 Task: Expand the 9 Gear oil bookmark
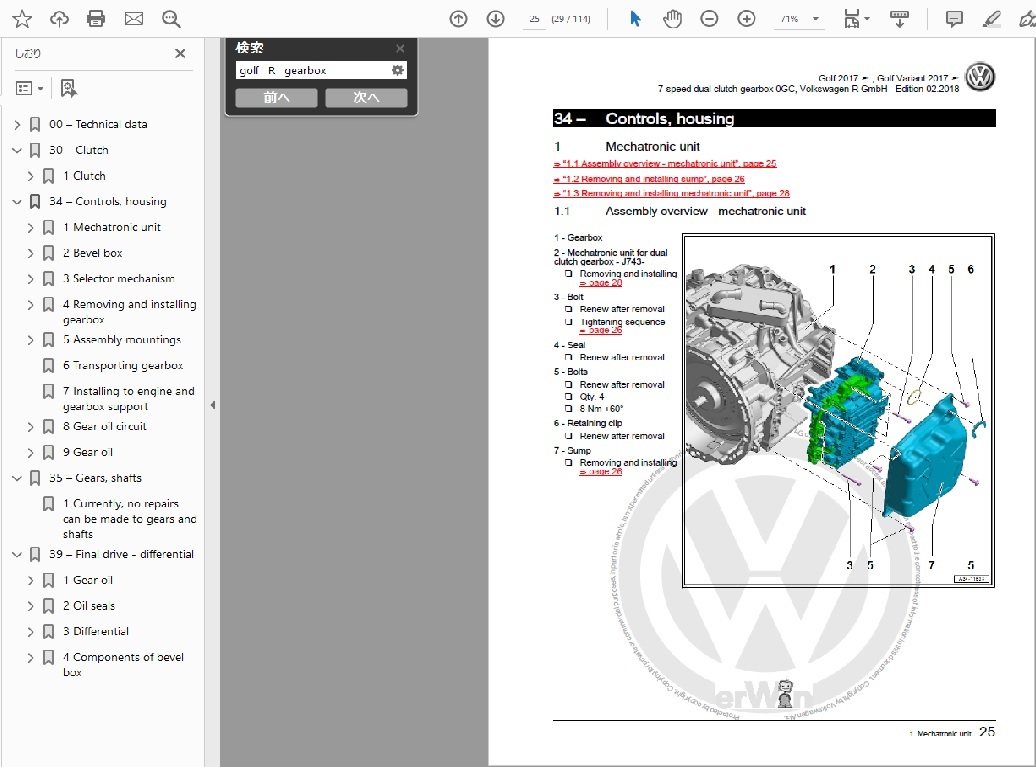click(x=30, y=453)
